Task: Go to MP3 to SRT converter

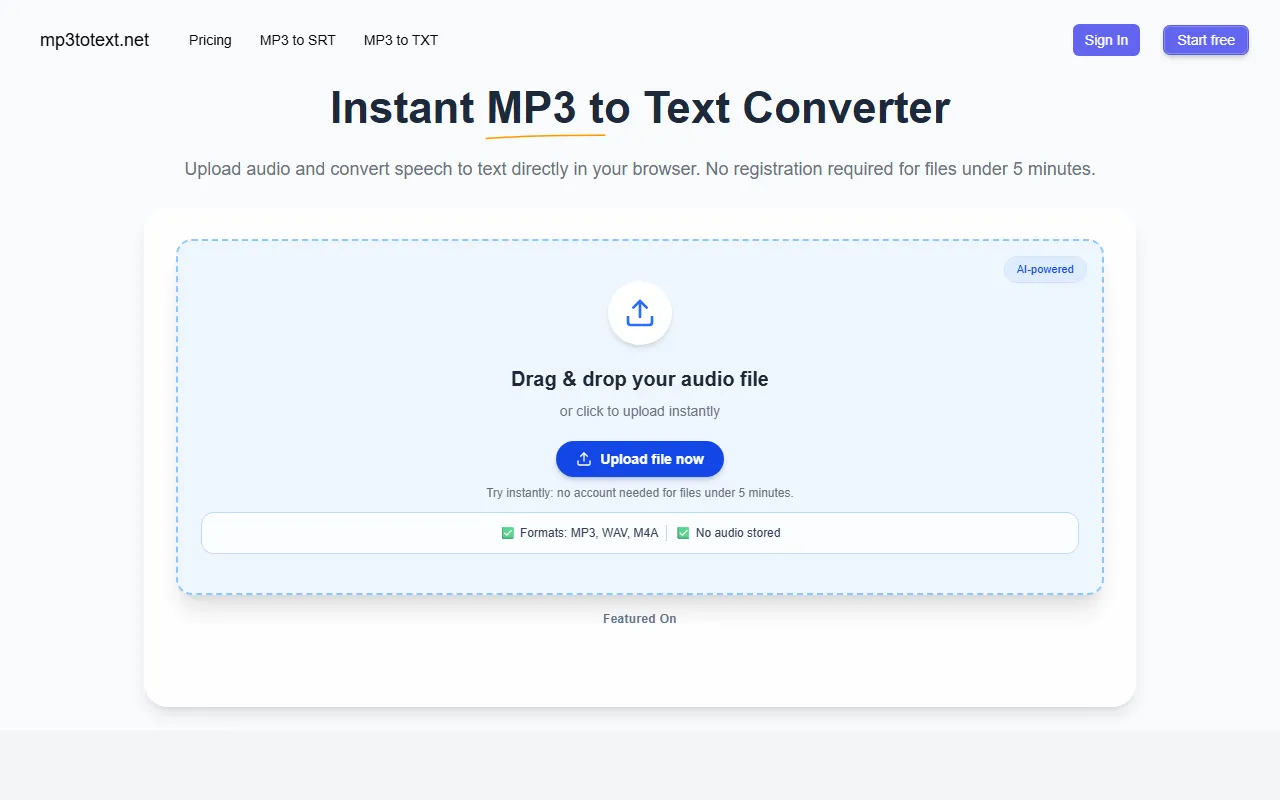Action: click(297, 40)
